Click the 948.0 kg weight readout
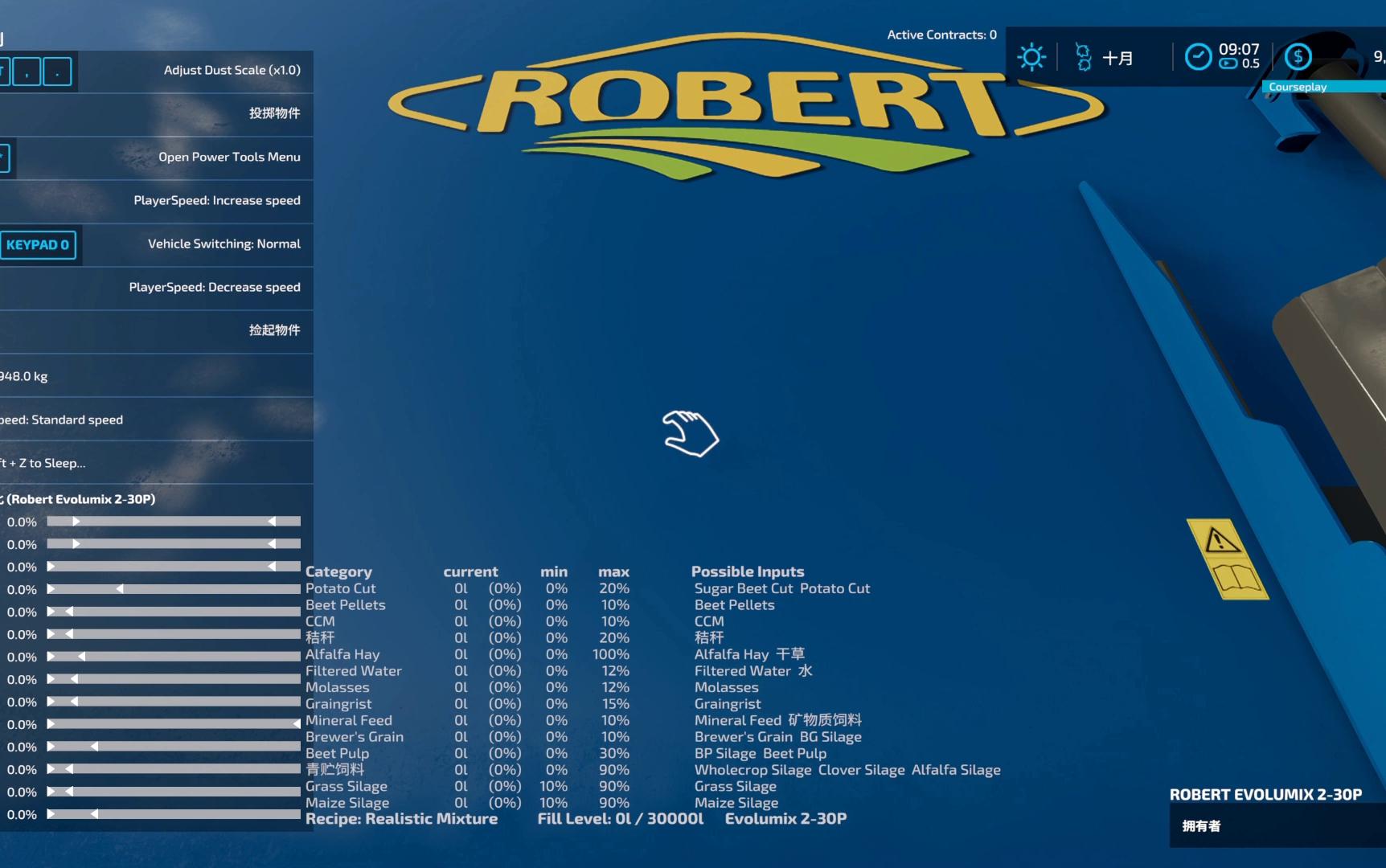1386x868 pixels. 24,376
